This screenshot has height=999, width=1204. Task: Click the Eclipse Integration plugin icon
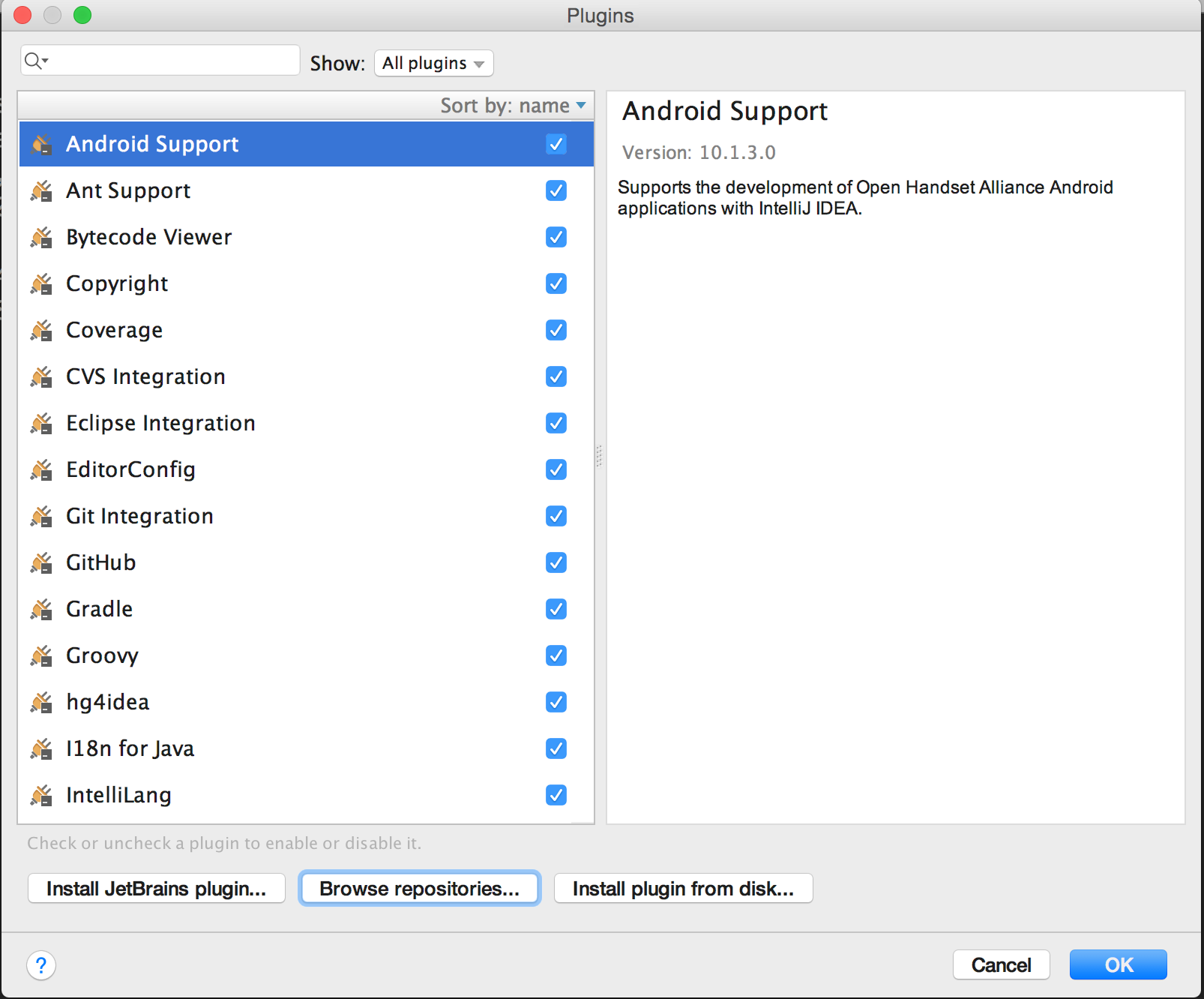41,423
